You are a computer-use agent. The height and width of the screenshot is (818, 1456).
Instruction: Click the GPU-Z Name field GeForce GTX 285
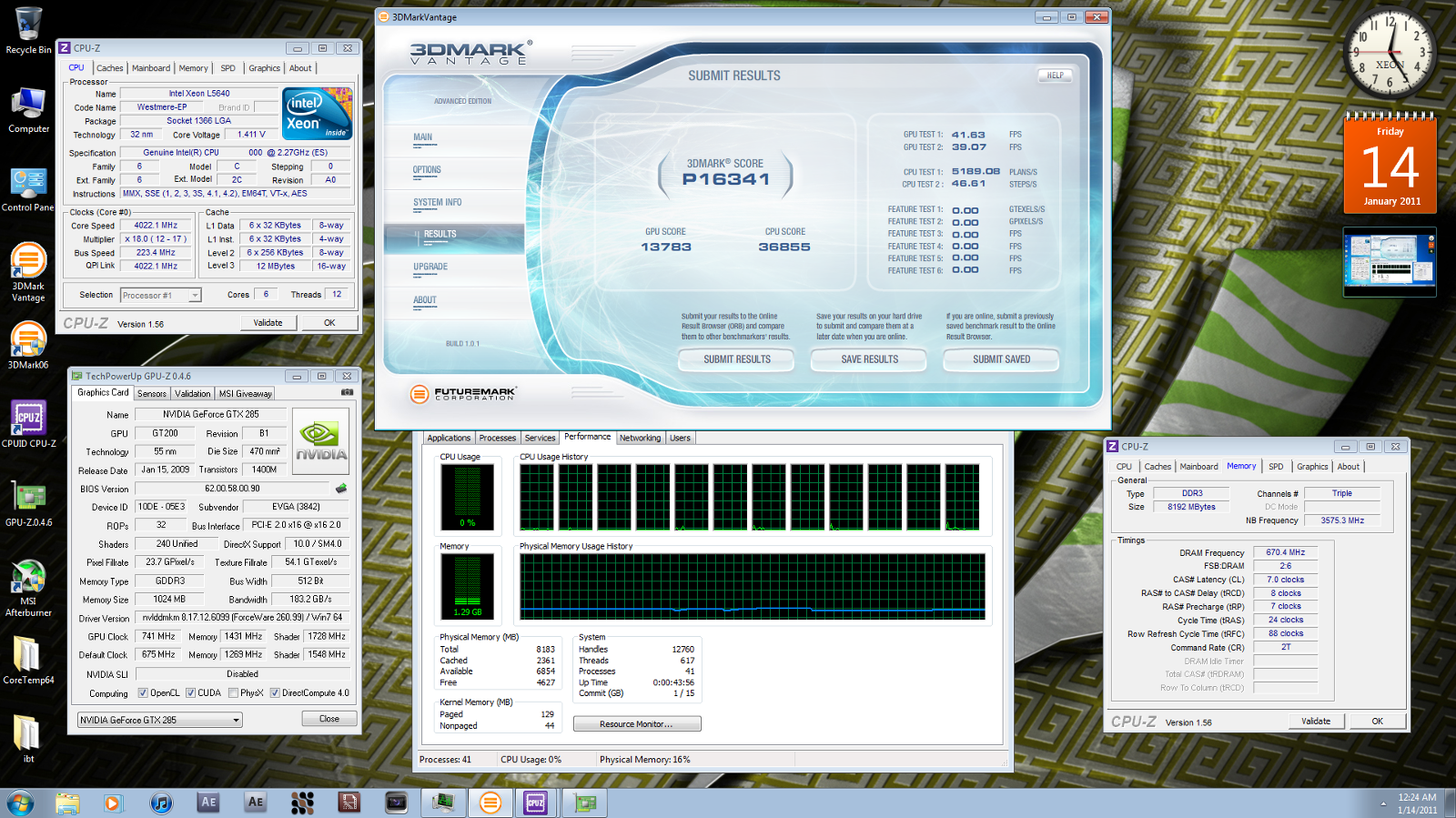pyautogui.click(x=210, y=414)
